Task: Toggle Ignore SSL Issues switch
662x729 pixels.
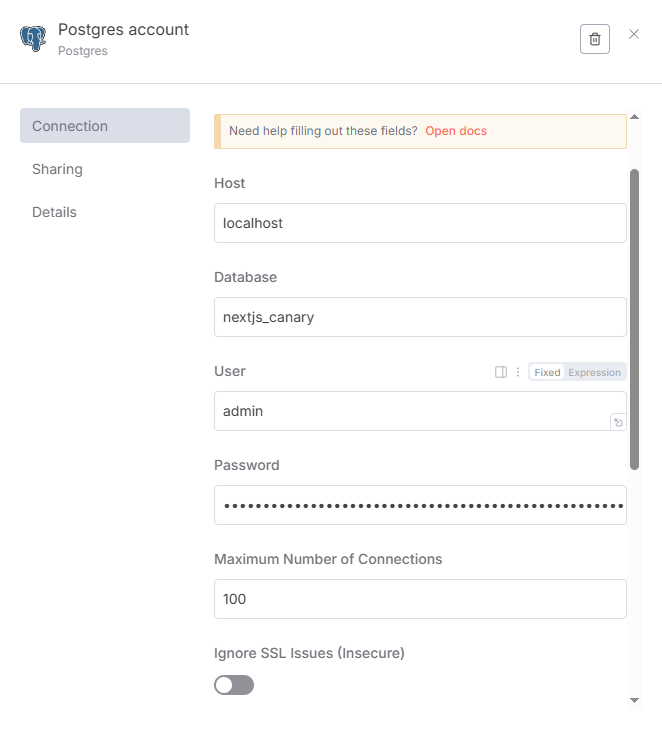Action: pyautogui.click(x=234, y=685)
